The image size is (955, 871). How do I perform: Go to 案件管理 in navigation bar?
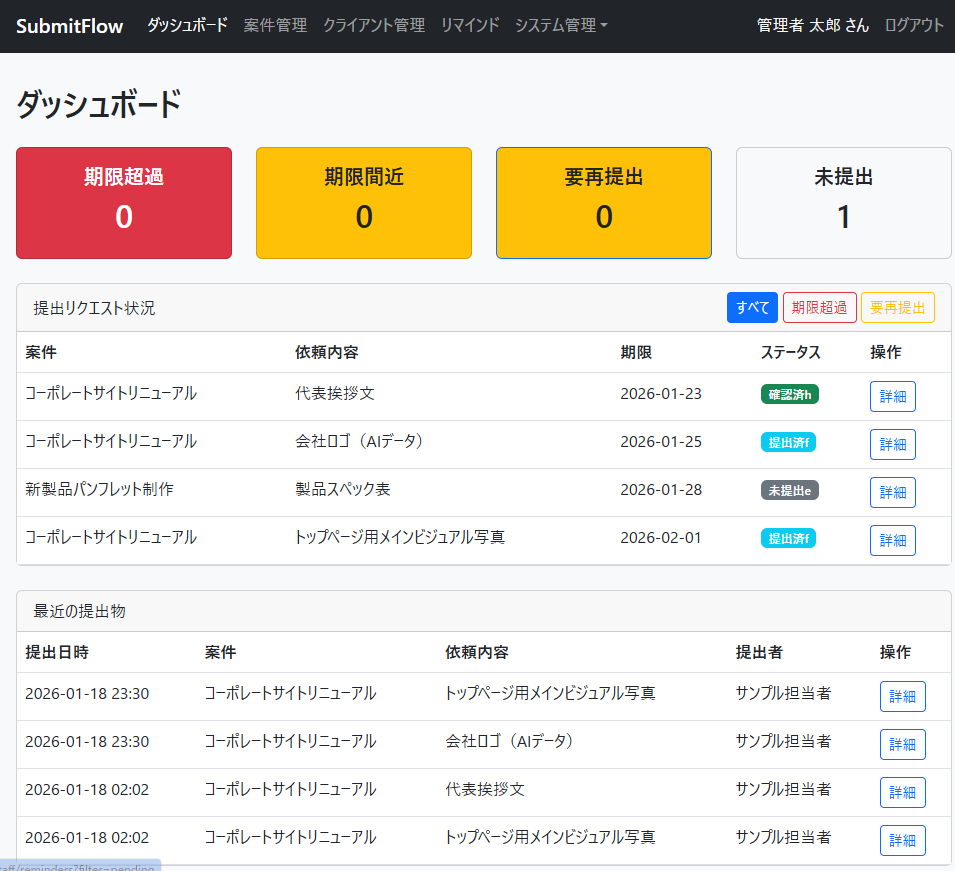(275, 25)
